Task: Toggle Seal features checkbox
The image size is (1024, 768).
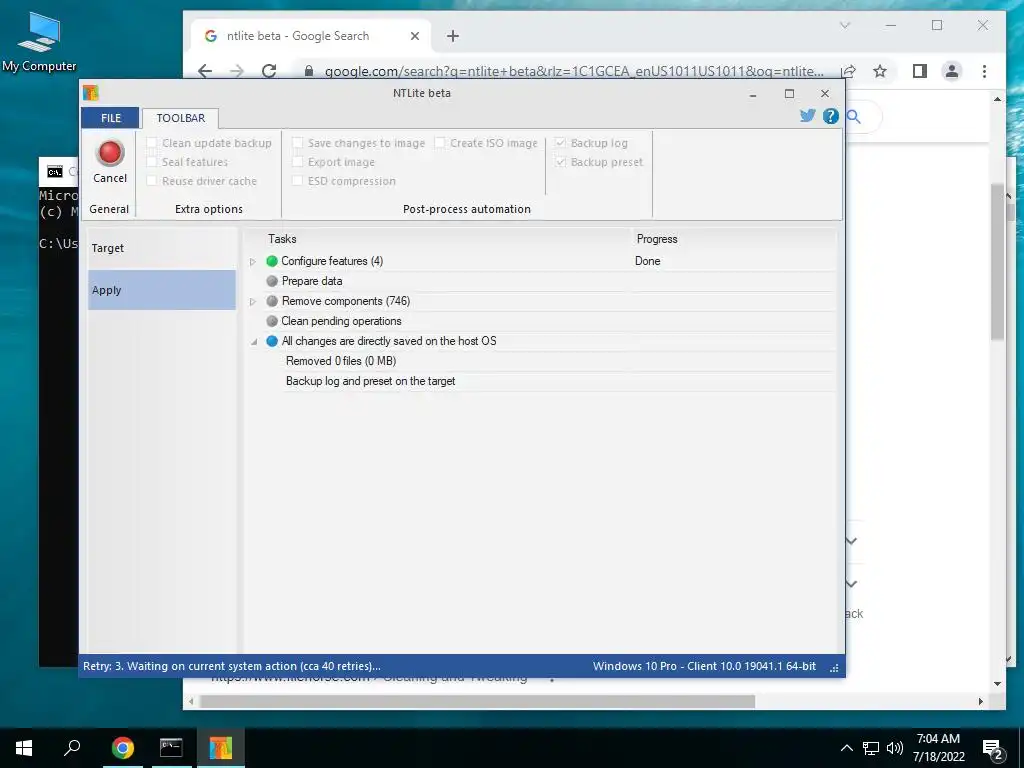Action: (152, 162)
